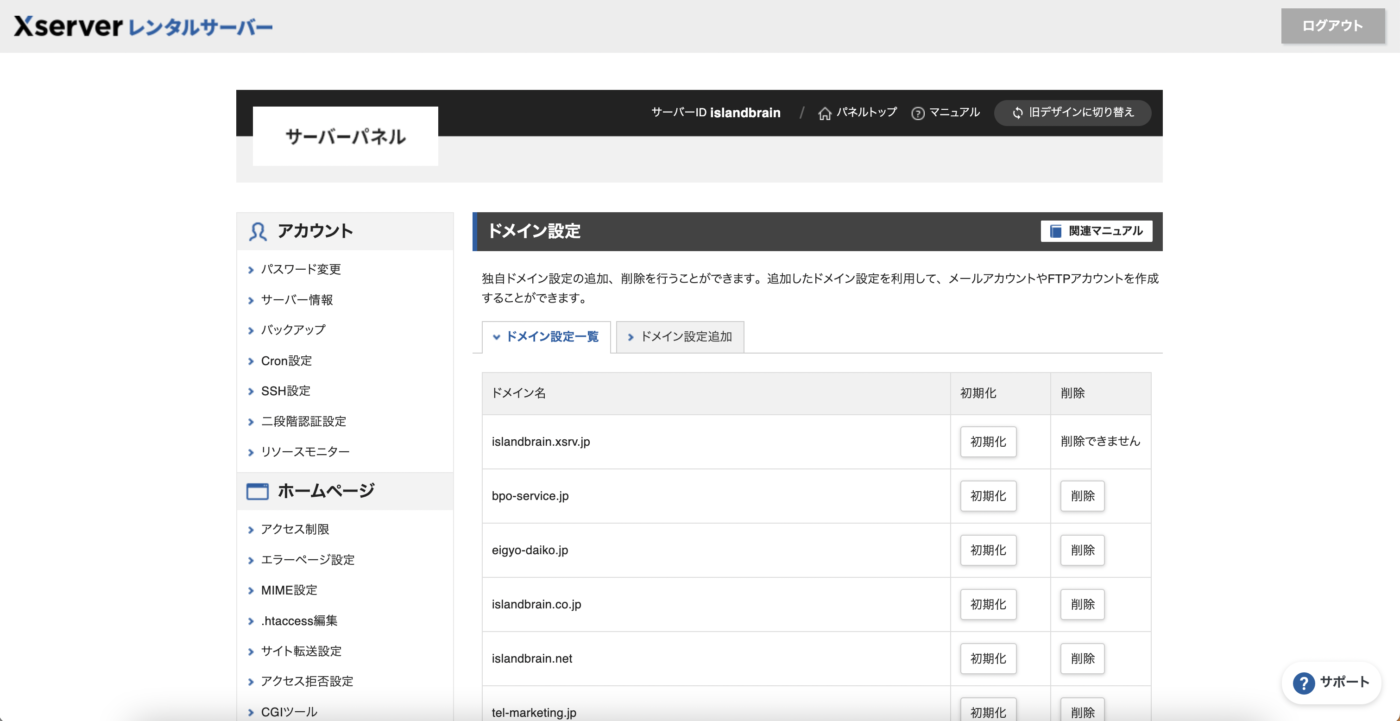This screenshot has height=721, width=1400.
Task: Click the islandbrain.co.jp domain cell
Action: [716, 604]
